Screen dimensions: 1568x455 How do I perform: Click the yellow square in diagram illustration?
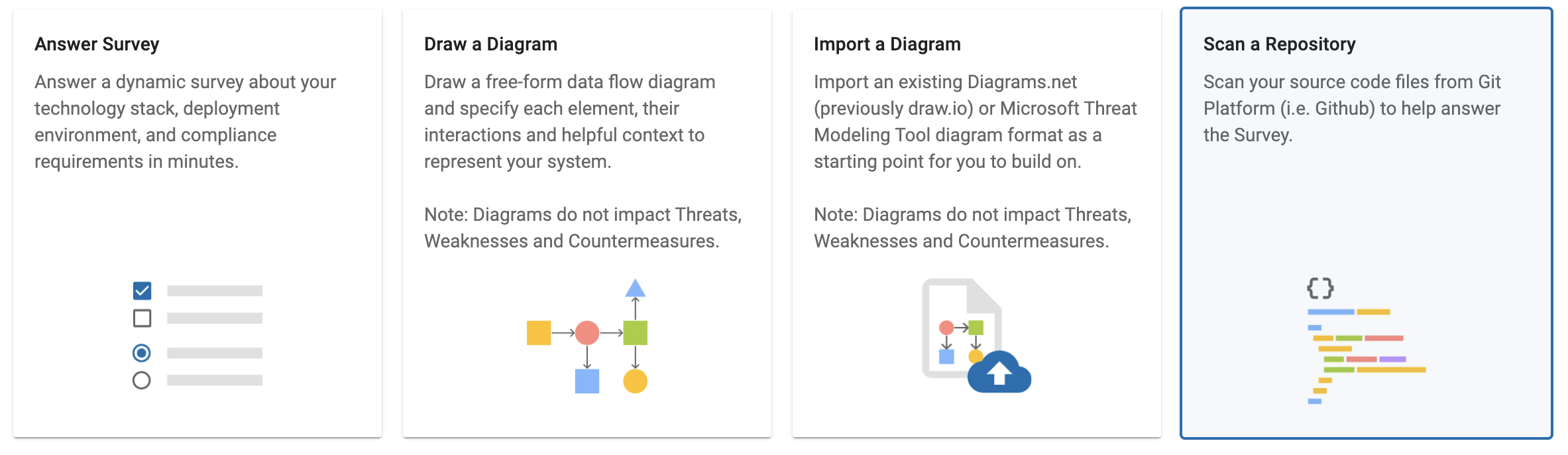(539, 332)
